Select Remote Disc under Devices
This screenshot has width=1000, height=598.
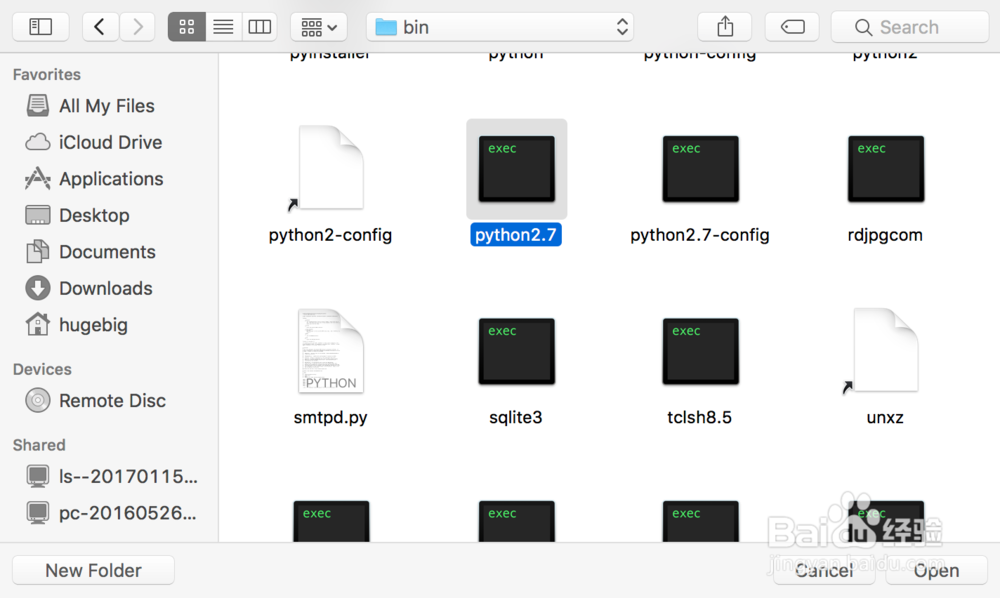point(112,400)
